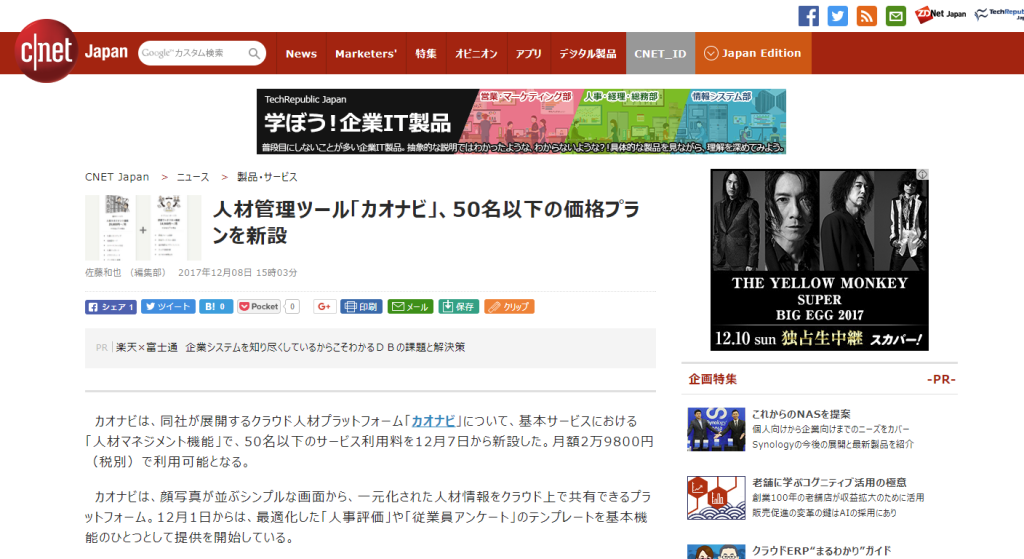Image resolution: width=1024 pixels, height=559 pixels.
Task: Open the cognitive feature thumbnail
Action: (716, 498)
